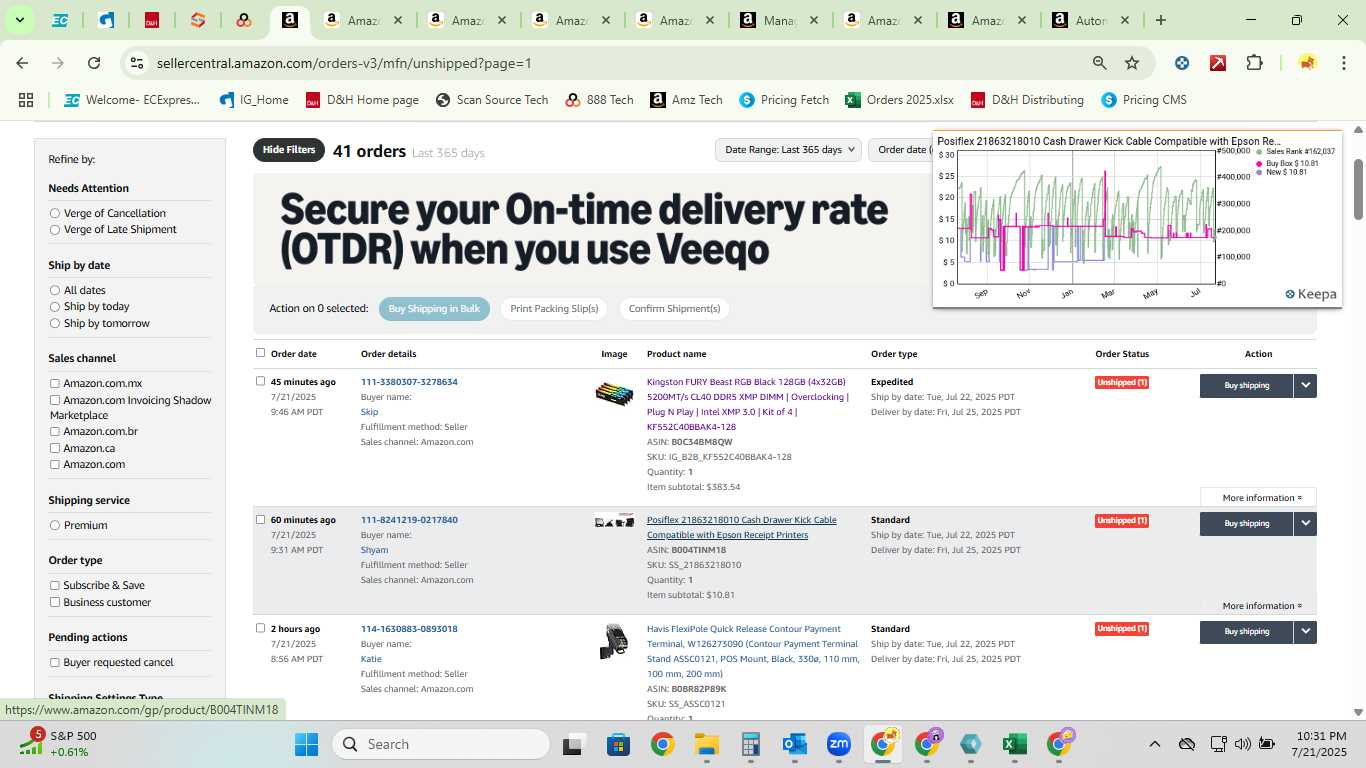Open the D&H Home page bookmark
Screen dimensions: 1366x768
tap(362, 100)
